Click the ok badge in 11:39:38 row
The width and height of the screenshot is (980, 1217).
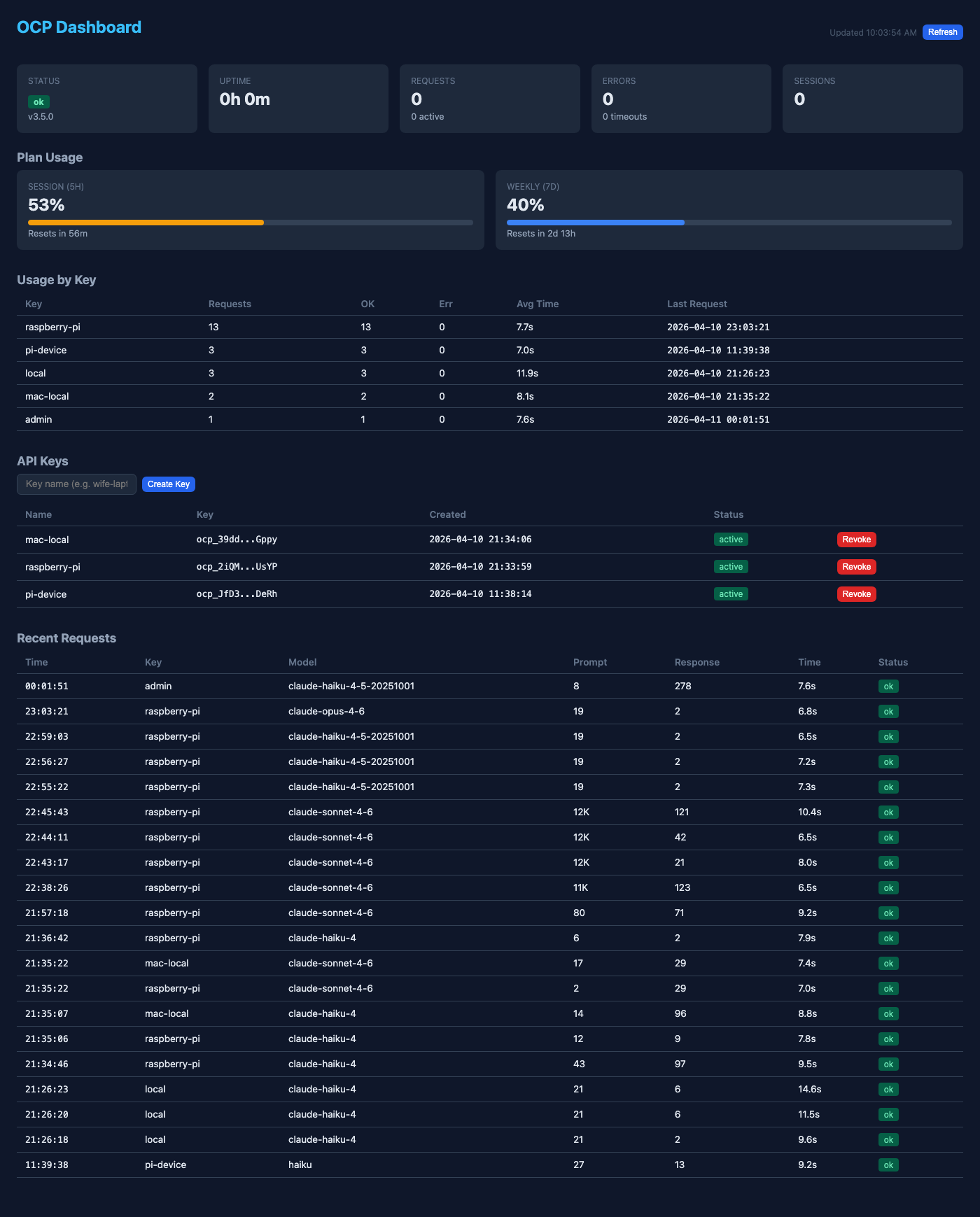pos(888,1165)
